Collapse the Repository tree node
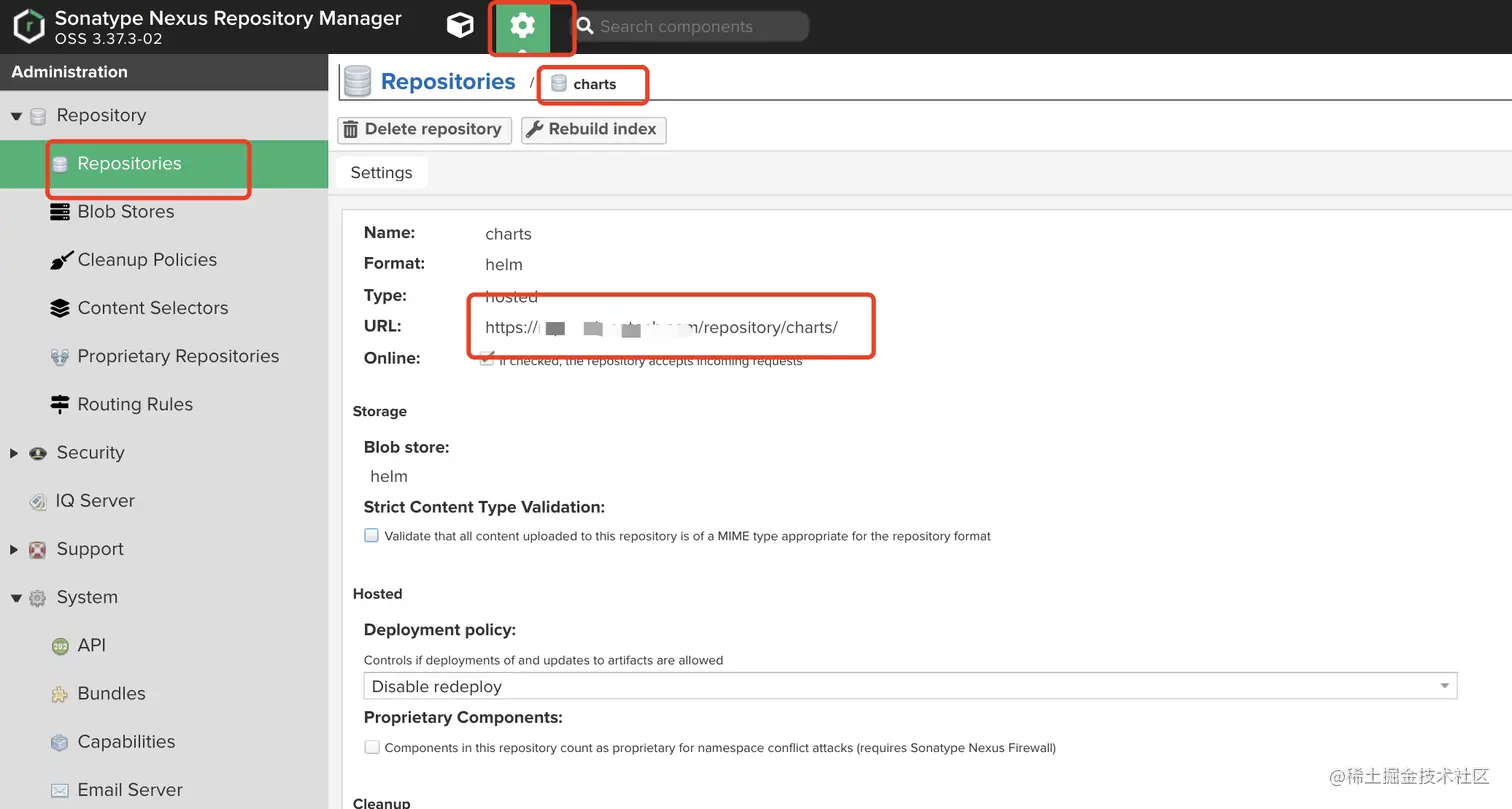Viewport: 1512px width, 809px height. (16, 116)
